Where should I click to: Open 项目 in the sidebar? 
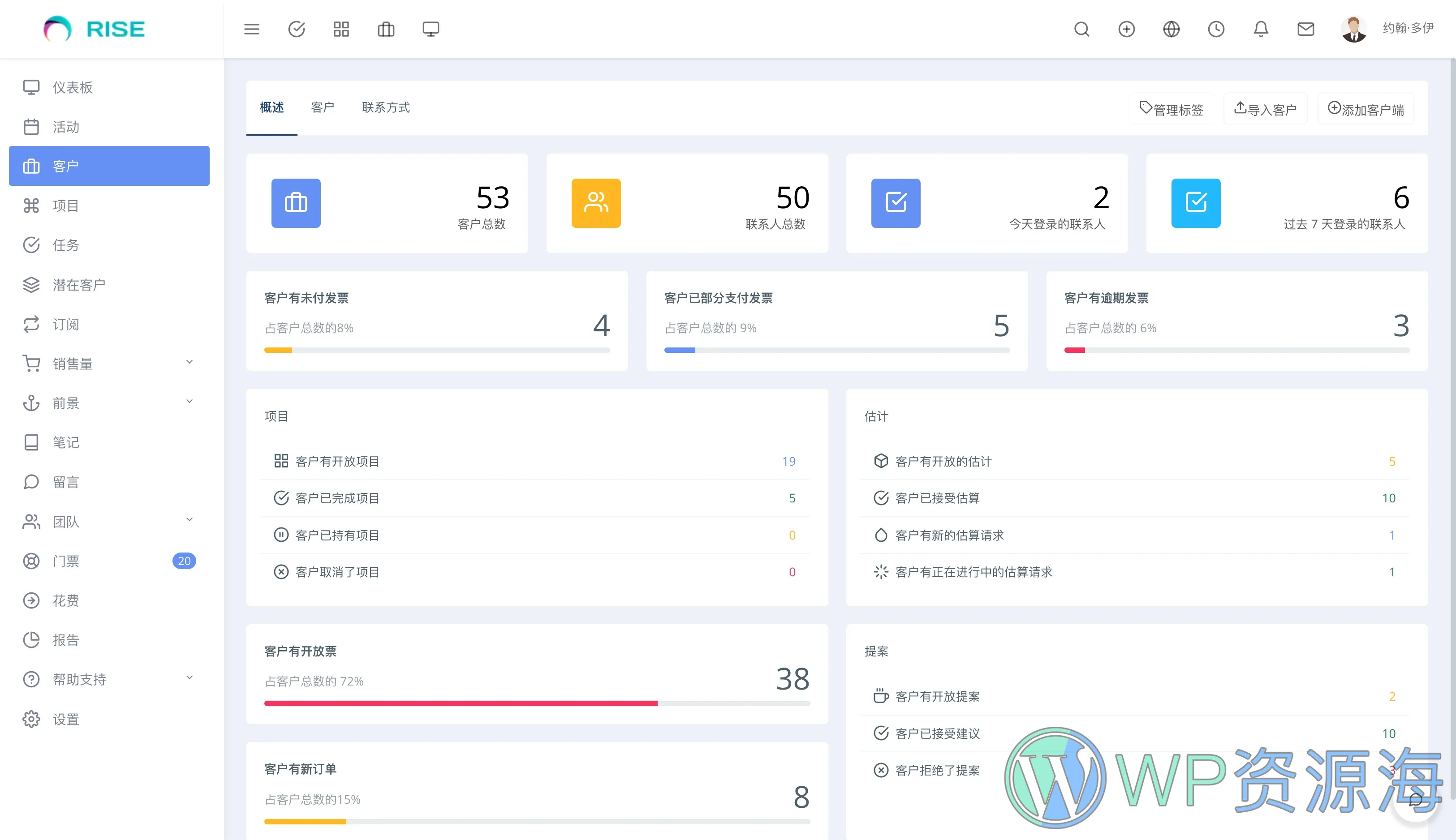109,206
